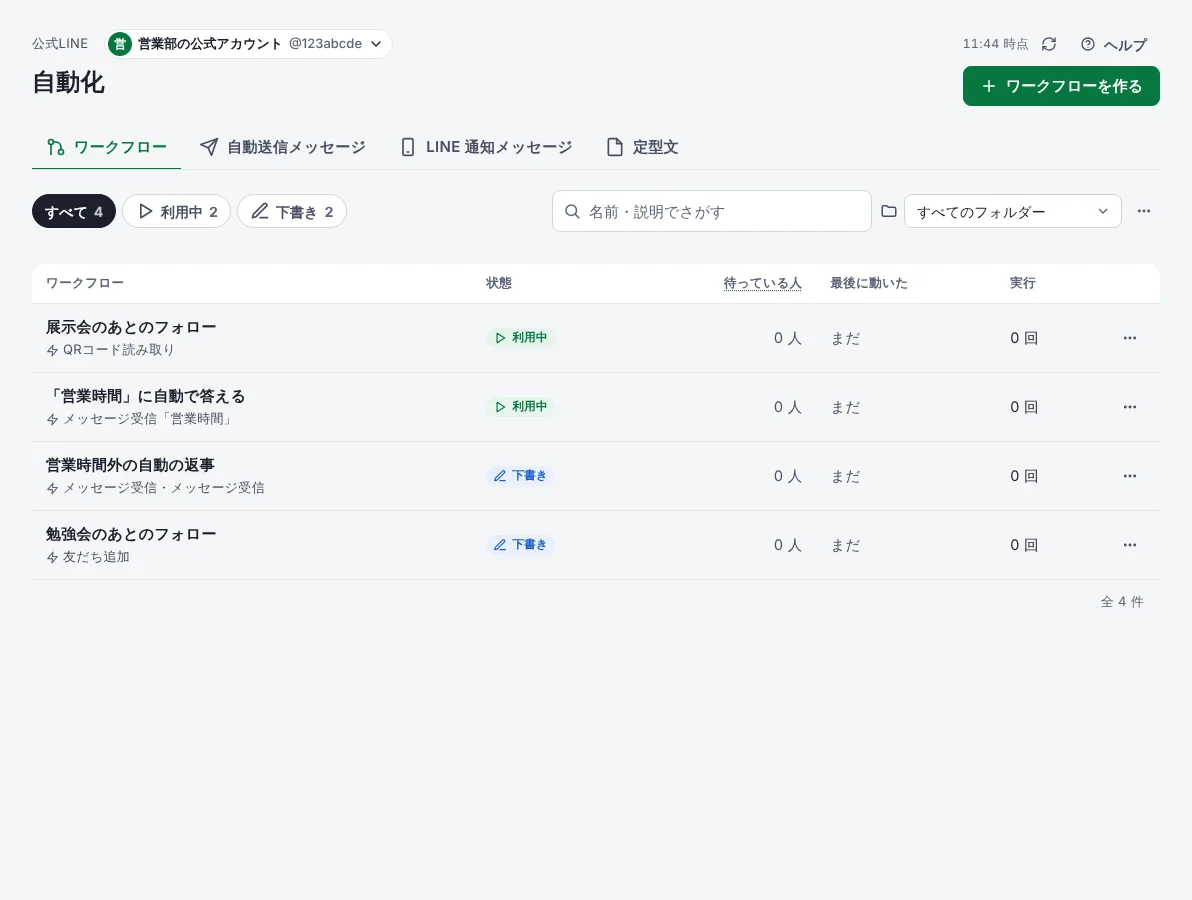
Task: Open the 勉強会のあとのフォロー workflow
Action: pyautogui.click(x=131, y=534)
